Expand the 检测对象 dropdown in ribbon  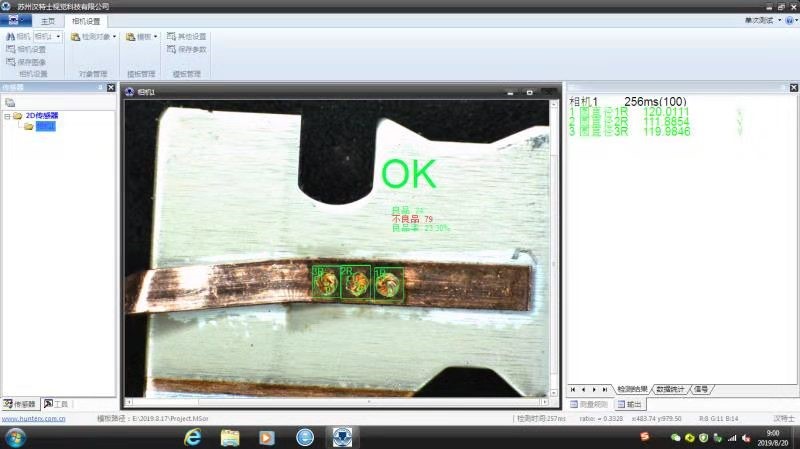pos(94,37)
